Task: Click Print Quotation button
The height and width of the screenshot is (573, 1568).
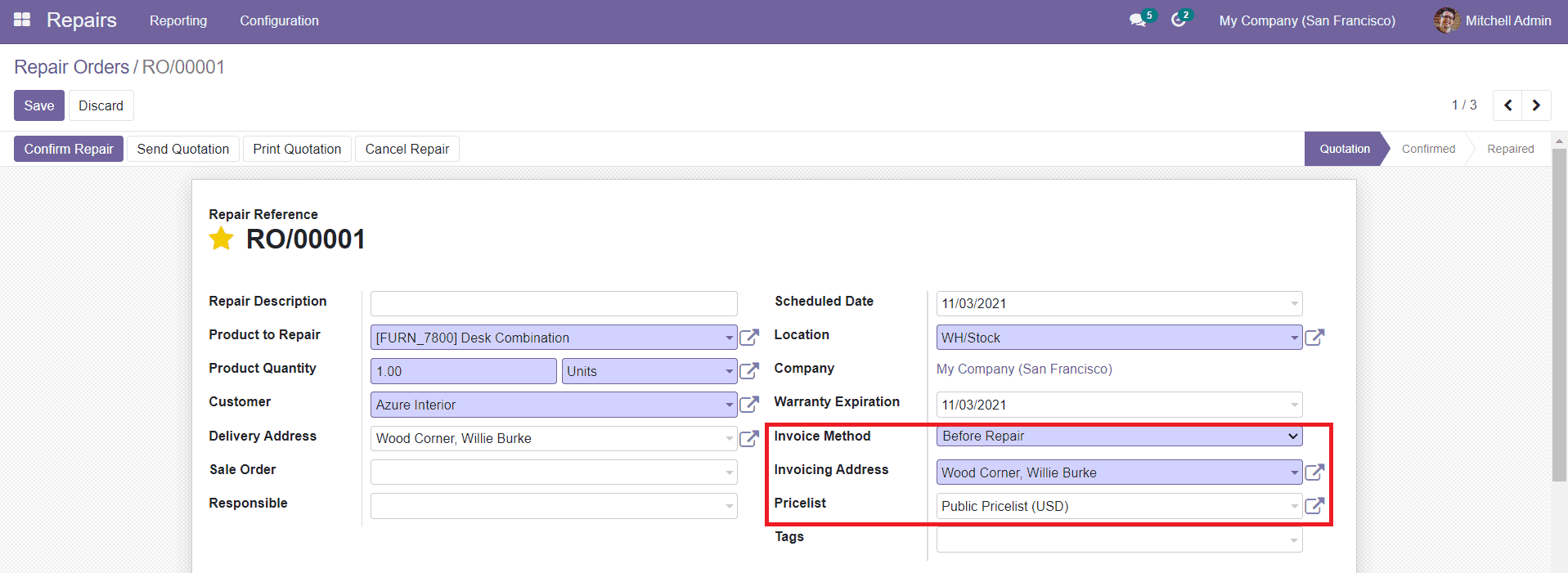Action: click(297, 149)
